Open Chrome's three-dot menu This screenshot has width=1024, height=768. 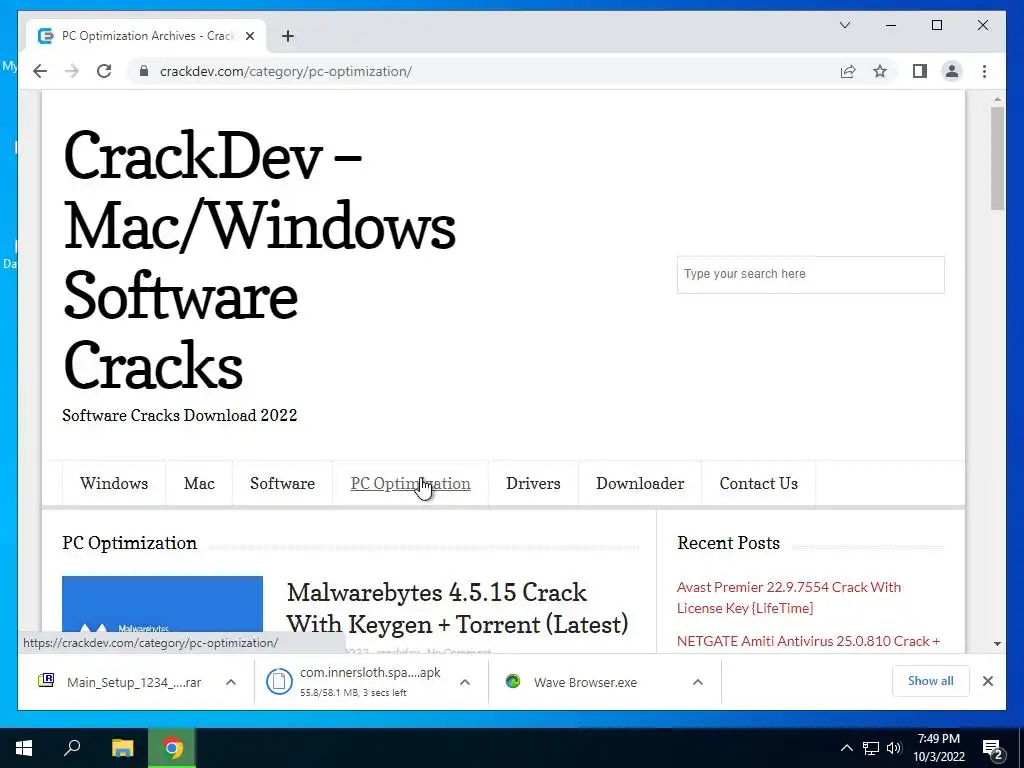984,71
